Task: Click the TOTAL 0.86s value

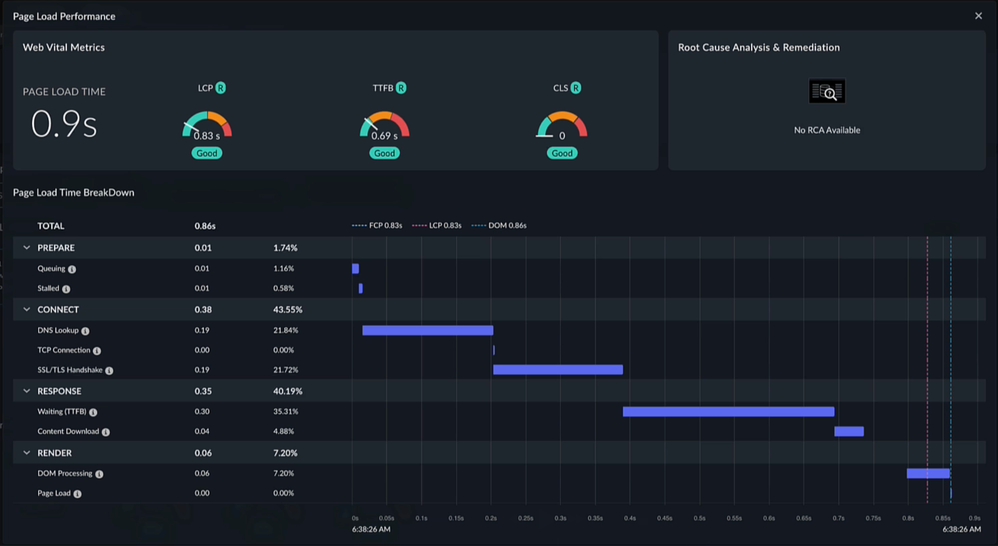Action: [205, 226]
